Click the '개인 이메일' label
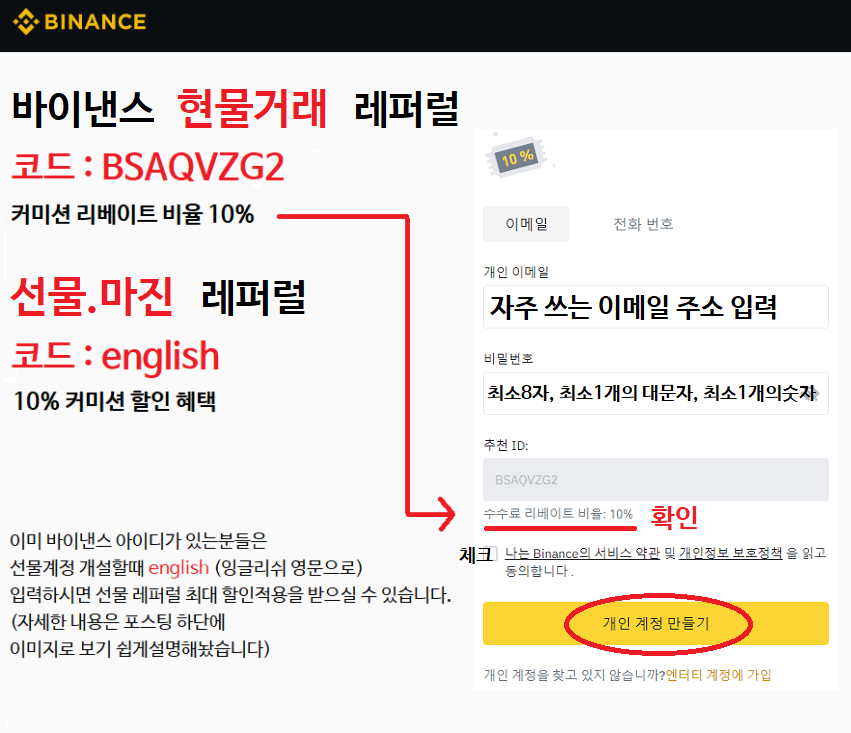This screenshot has height=733, width=851. click(516, 272)
